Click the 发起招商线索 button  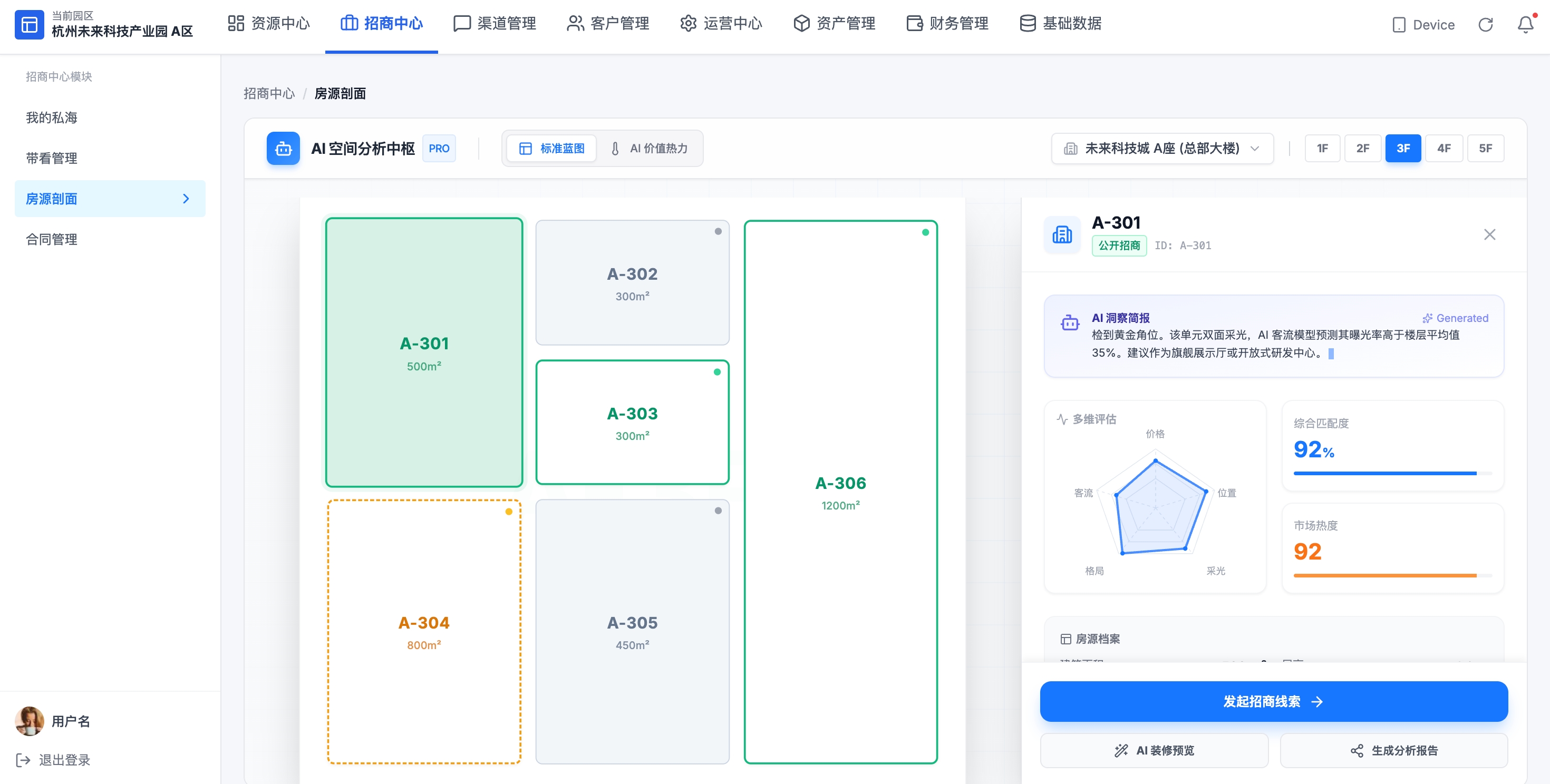[x=1273, y=701]
